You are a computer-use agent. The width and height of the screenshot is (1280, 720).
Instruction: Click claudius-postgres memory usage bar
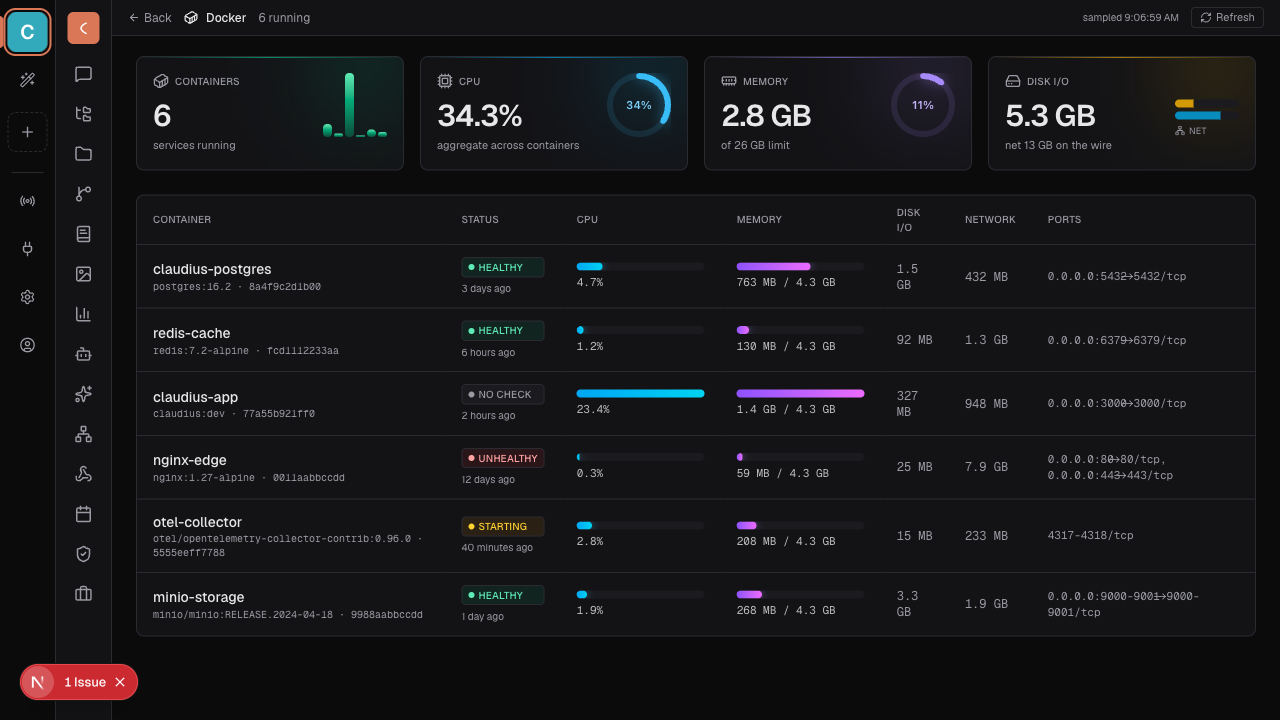(x=800, y=266)
